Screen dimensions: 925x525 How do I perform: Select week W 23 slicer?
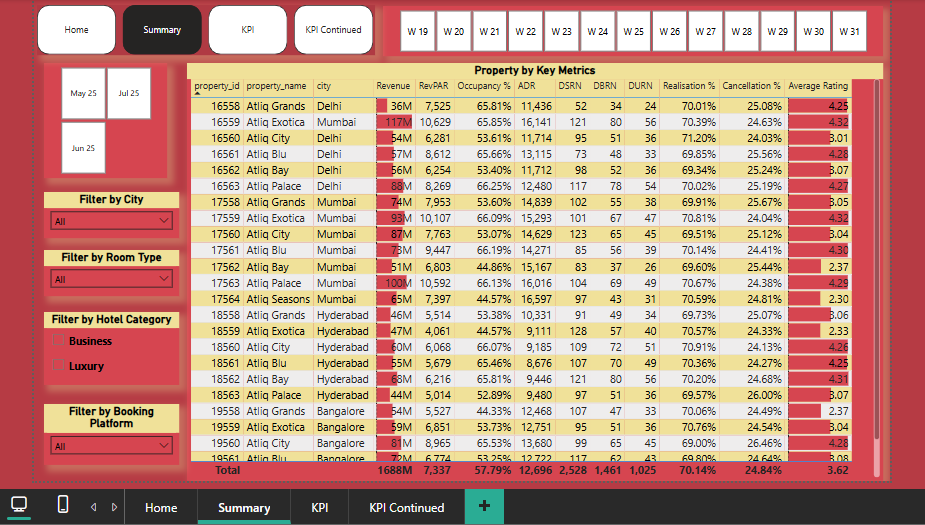pyautogui.click(x=562, y=31)
